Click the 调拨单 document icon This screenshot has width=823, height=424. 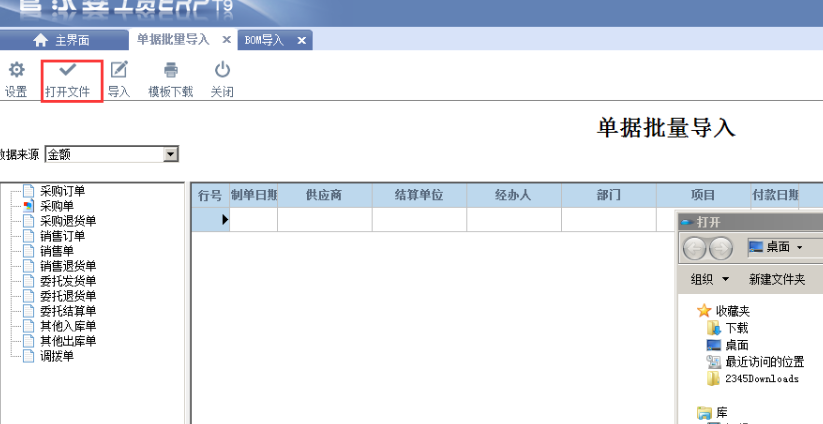29,356
